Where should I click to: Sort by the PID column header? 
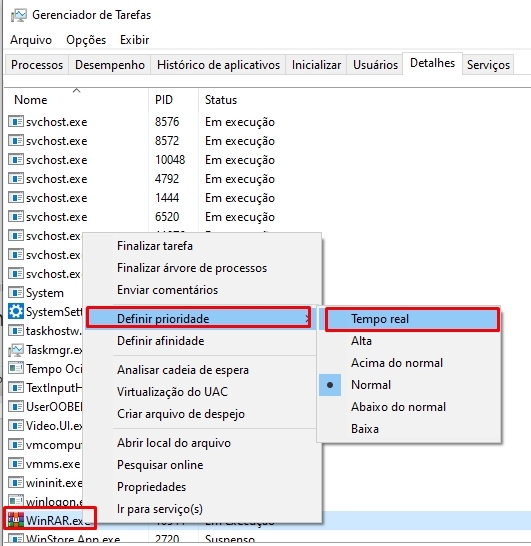click(x=173, y=100)
